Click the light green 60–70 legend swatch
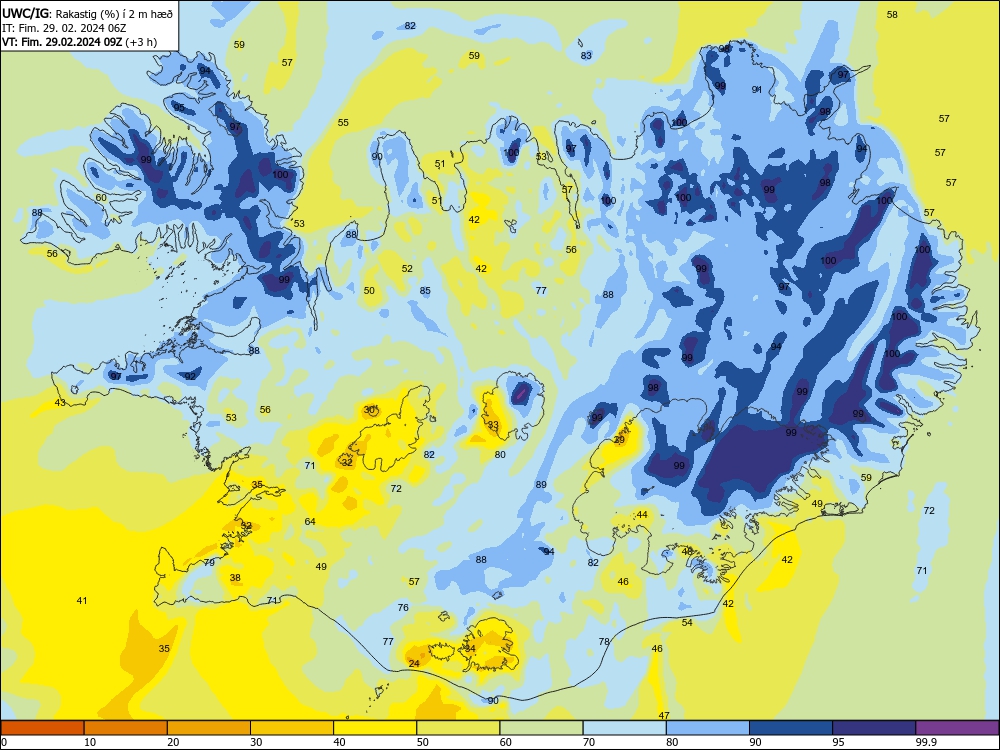The height and width of the screenshot is (750, 1000). (541, 728)
